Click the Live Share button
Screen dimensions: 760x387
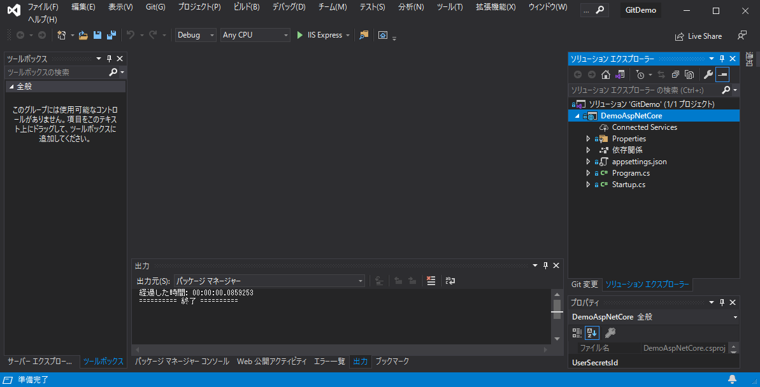[x=698, y=36]
